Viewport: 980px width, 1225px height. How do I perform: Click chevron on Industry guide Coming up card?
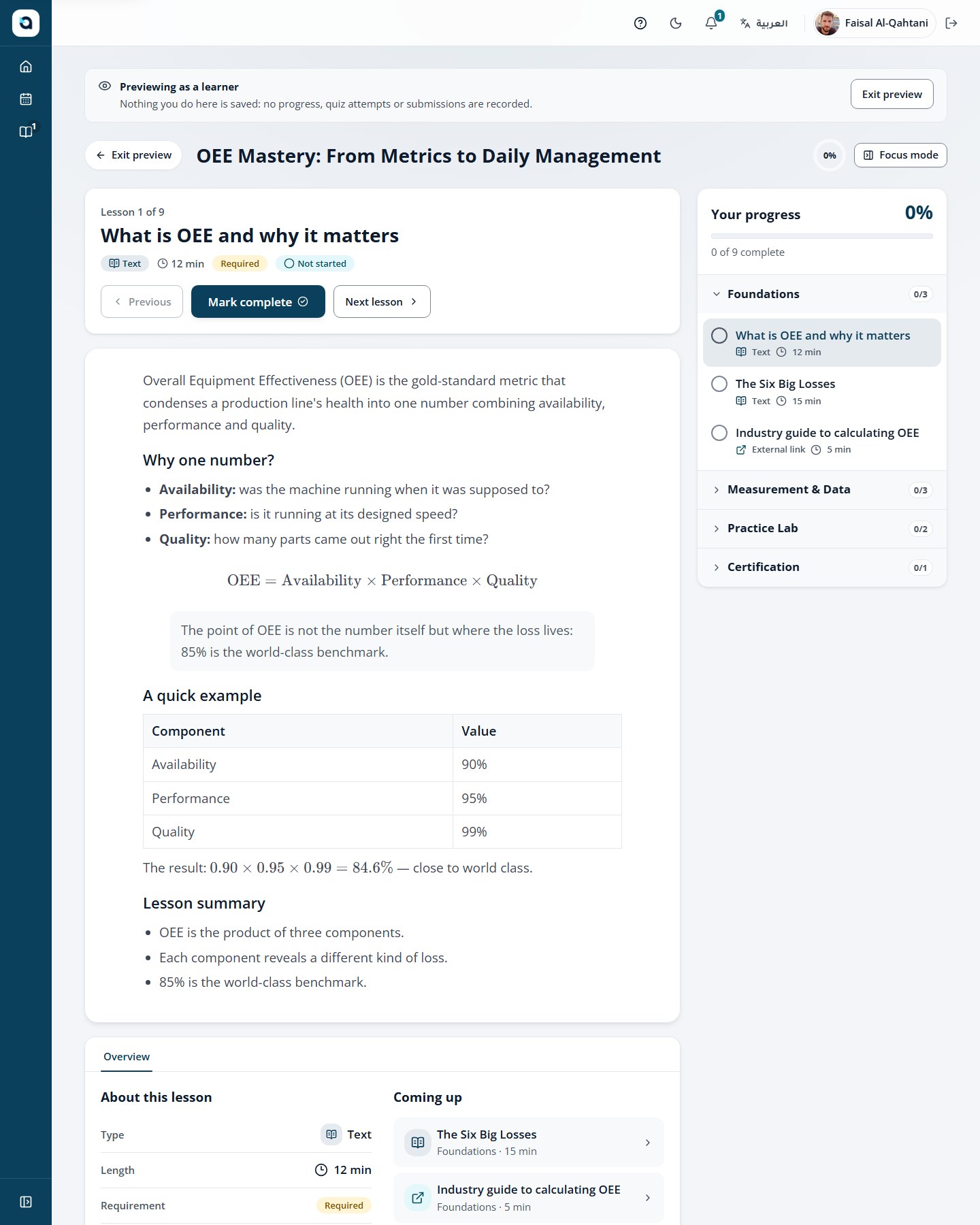tap(647, 1198)
